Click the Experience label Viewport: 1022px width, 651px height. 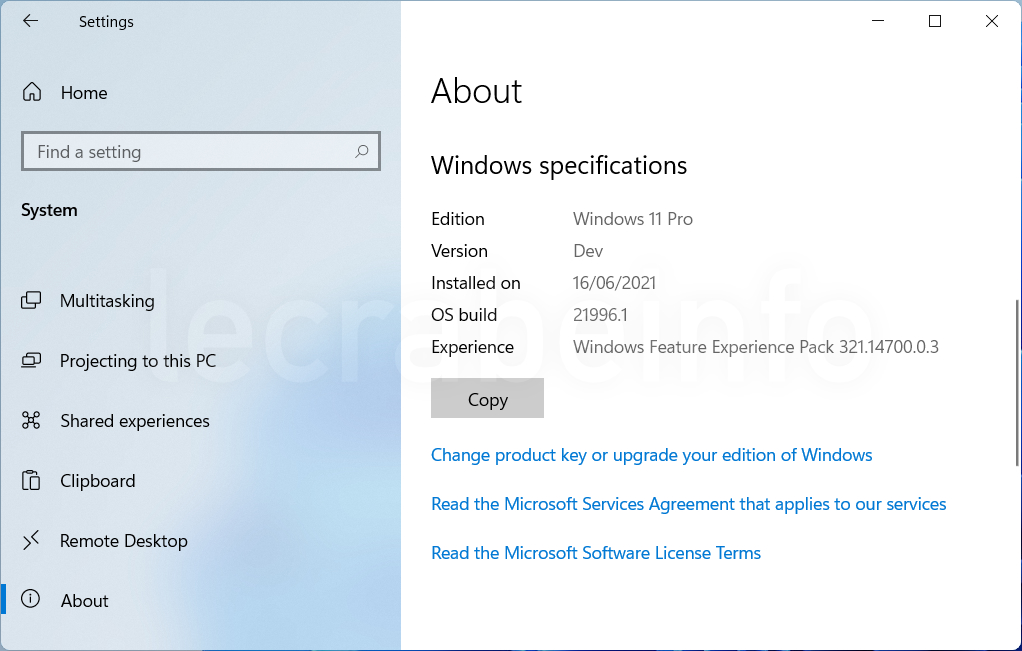pos(472,347)
